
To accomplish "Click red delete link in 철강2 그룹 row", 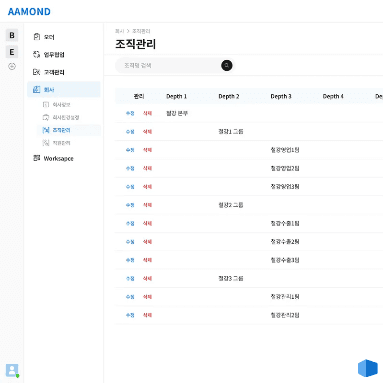I will 147,205.
